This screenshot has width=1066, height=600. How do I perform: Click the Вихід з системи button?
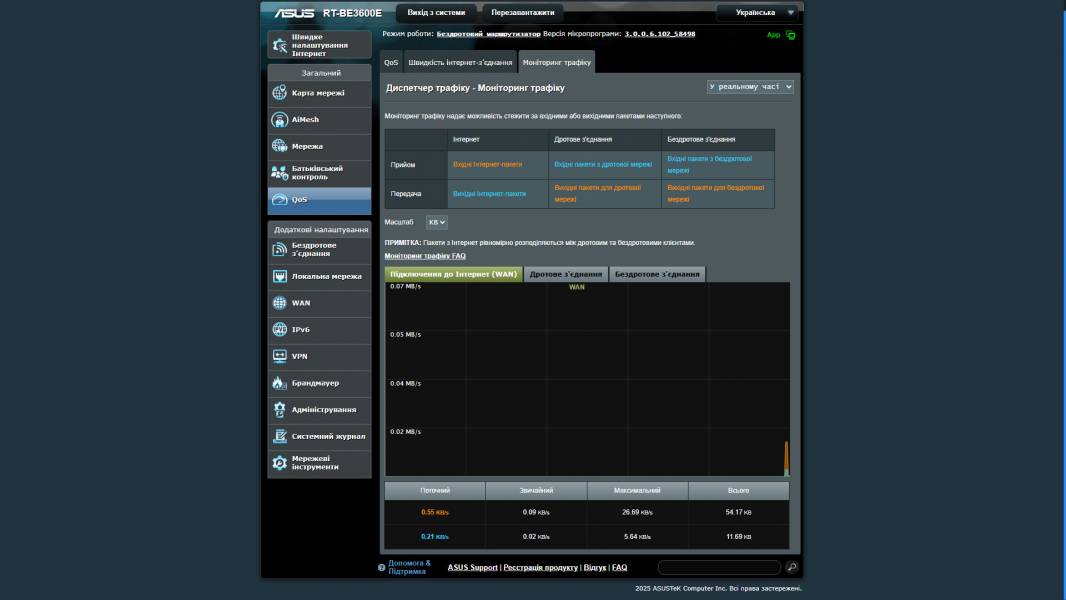click(x=436, y=12)
